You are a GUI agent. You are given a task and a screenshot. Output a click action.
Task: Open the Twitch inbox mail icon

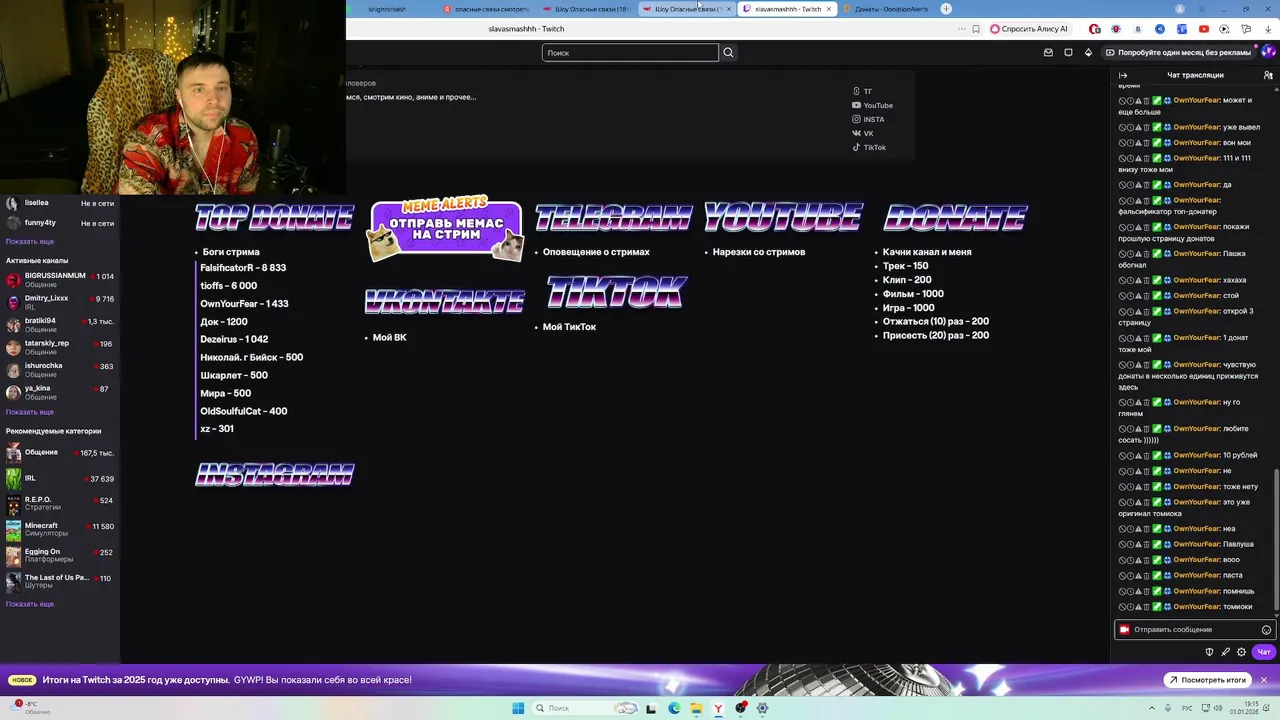pos(1048,52)
